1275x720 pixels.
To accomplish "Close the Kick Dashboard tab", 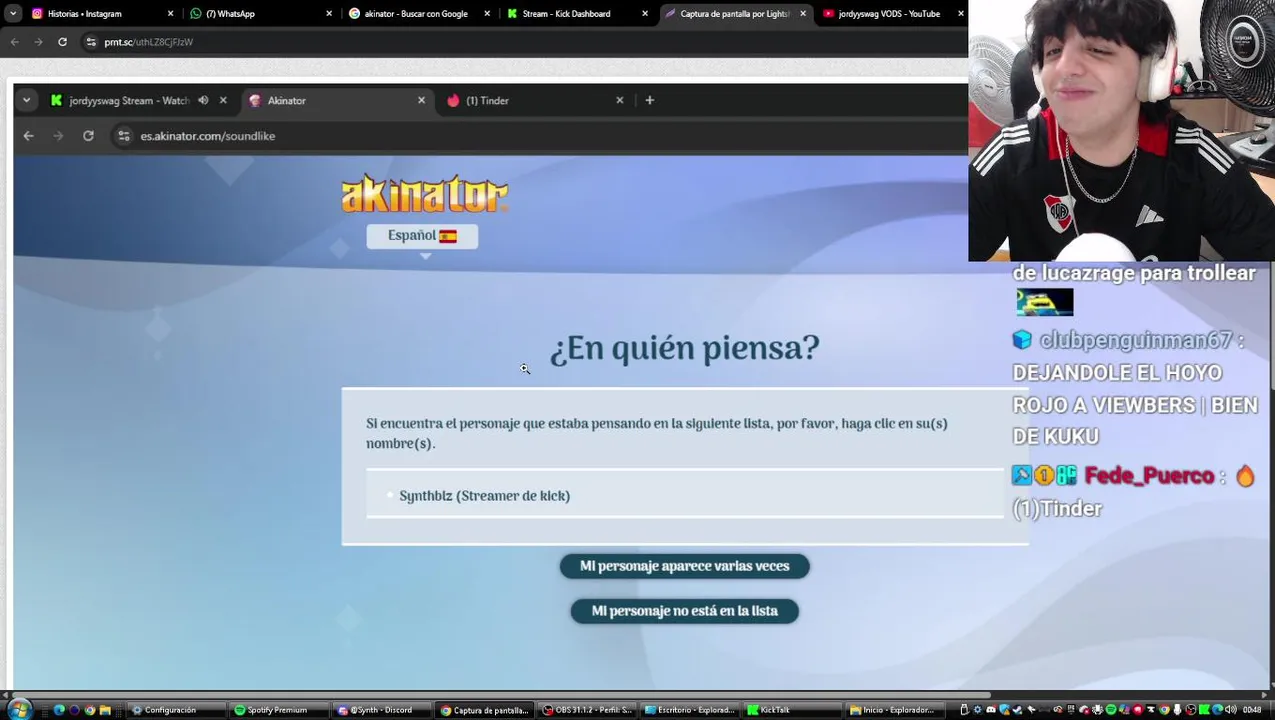I will point(645,14).
